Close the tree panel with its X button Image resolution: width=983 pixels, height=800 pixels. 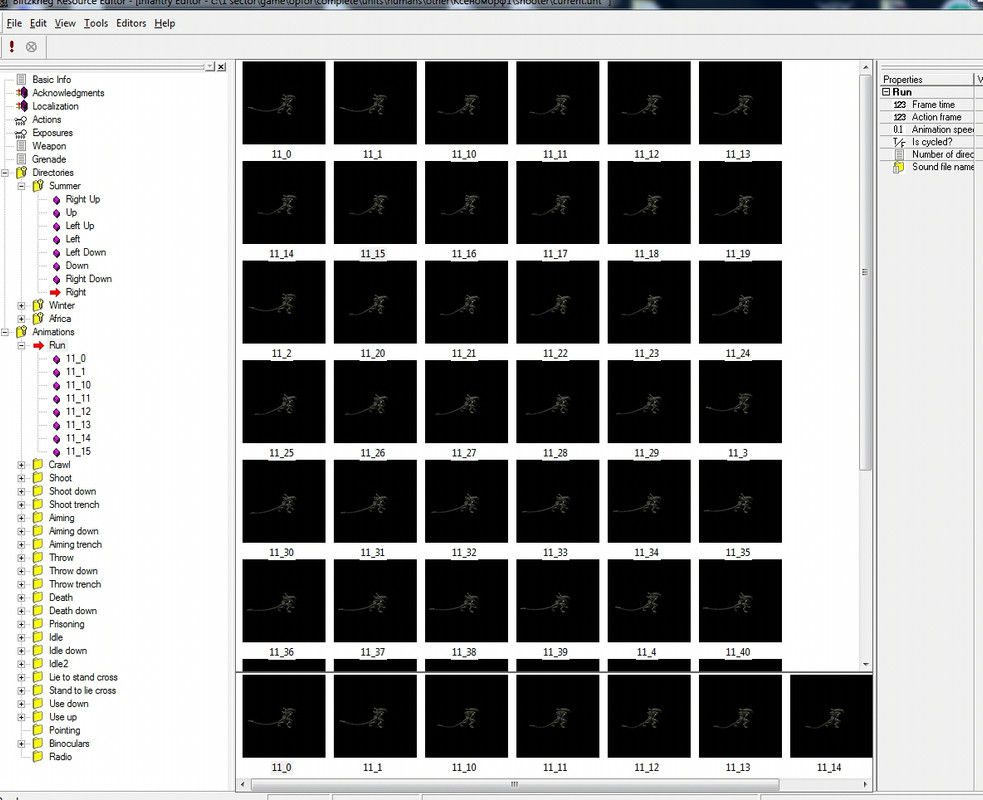[x=221, y=66]
